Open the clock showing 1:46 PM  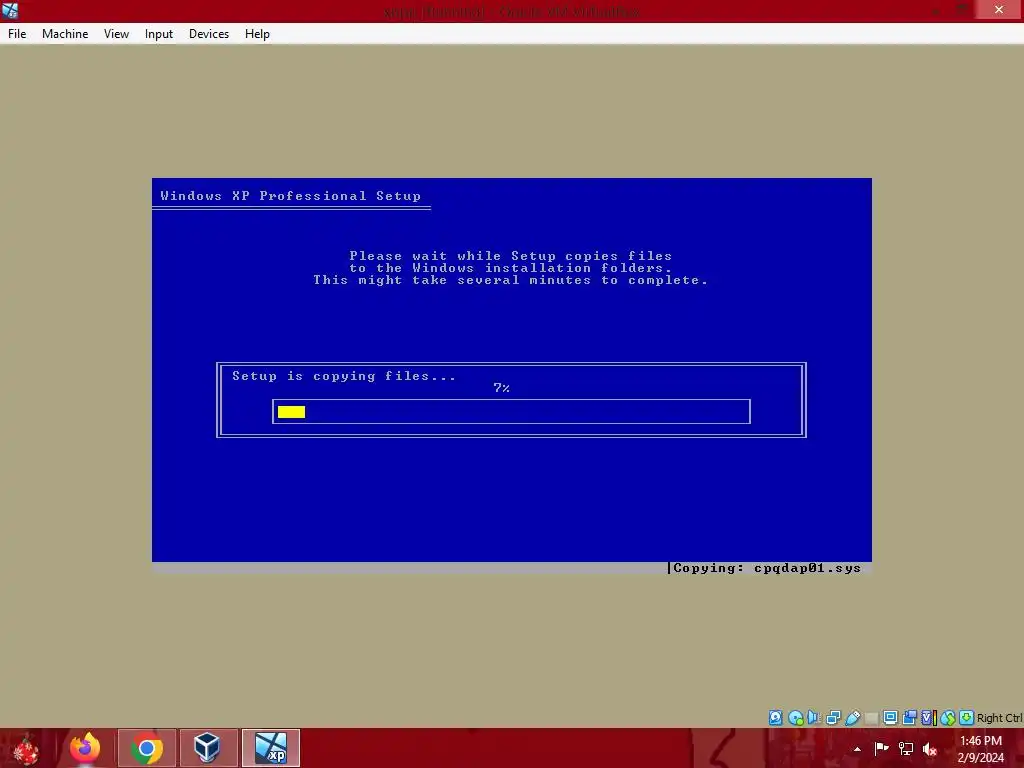pos(981,749)
